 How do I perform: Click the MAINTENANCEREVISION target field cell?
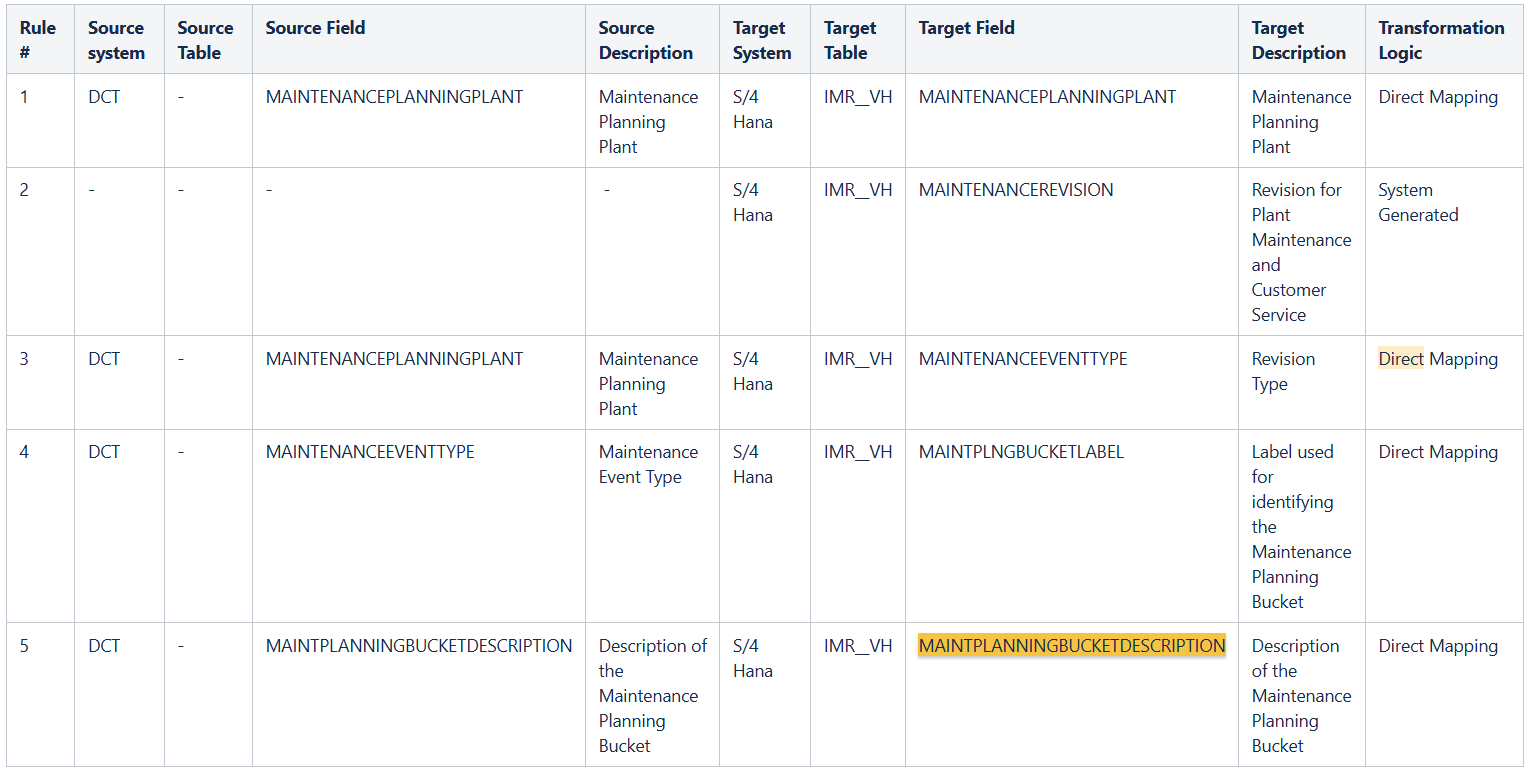pos(1015,190)
